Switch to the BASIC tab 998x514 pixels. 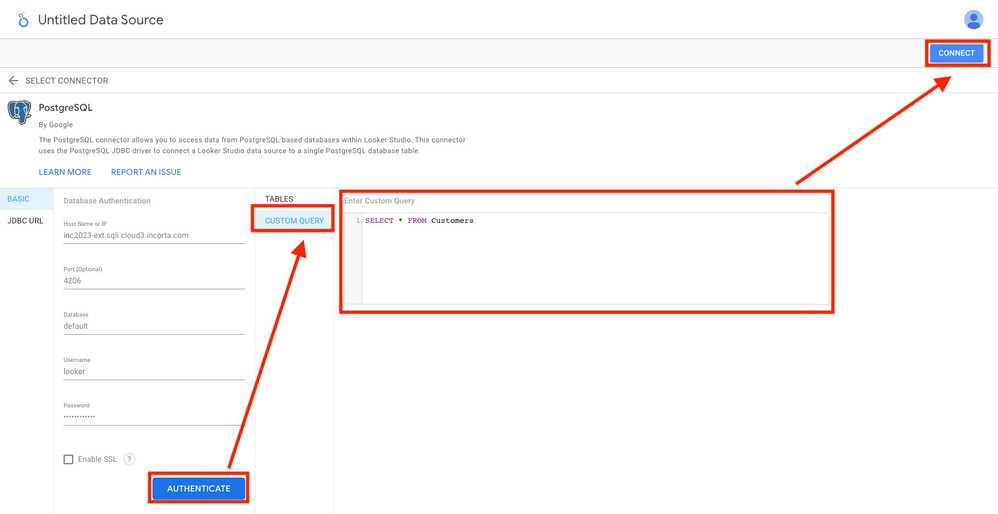click(x=19, y=199)
